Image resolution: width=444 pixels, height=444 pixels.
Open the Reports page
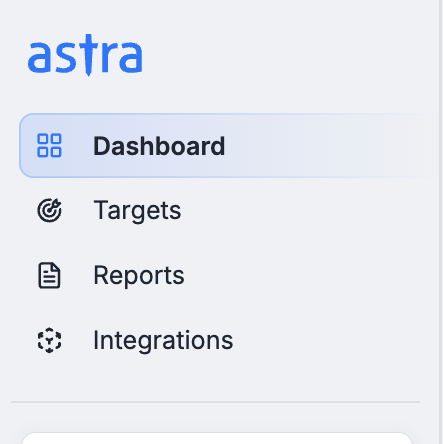[x=139, y=276]
